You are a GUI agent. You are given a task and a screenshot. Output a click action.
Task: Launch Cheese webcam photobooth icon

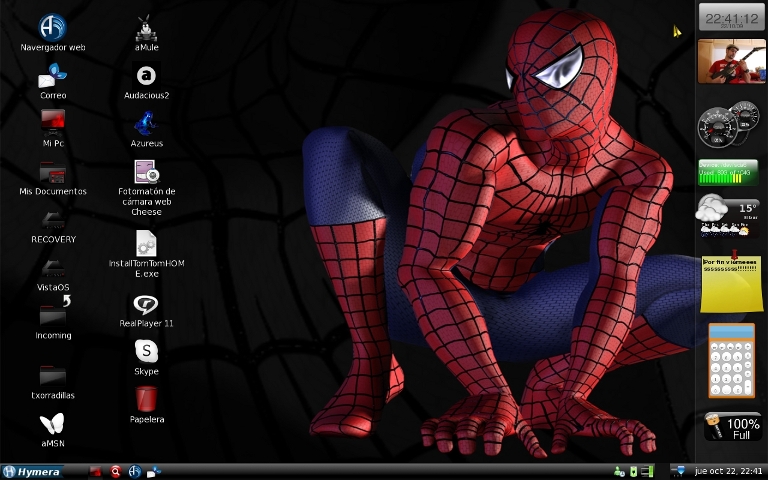coord(147,172)
